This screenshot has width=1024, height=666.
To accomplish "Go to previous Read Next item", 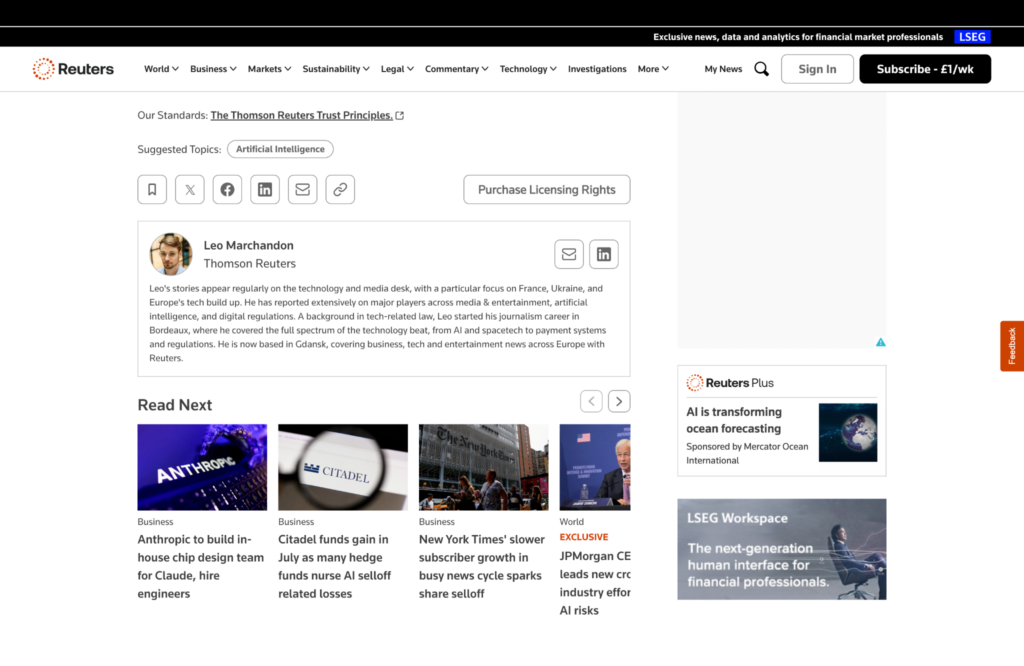I will tap(592, 401).
